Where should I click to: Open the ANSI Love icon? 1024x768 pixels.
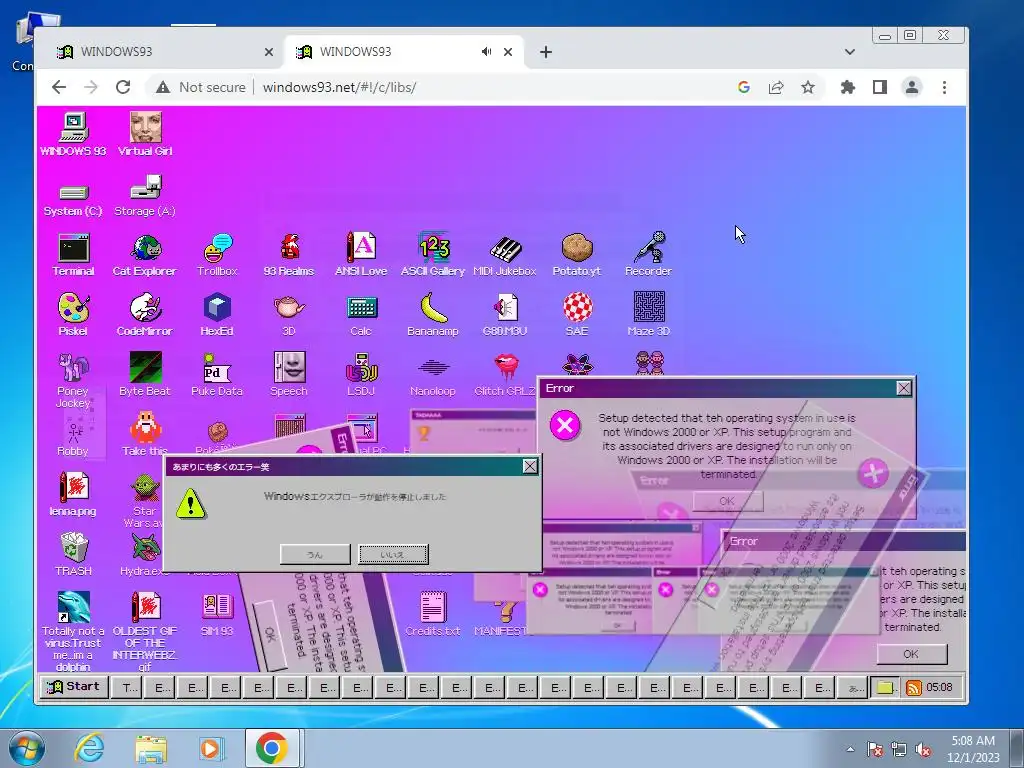point(361,248)
